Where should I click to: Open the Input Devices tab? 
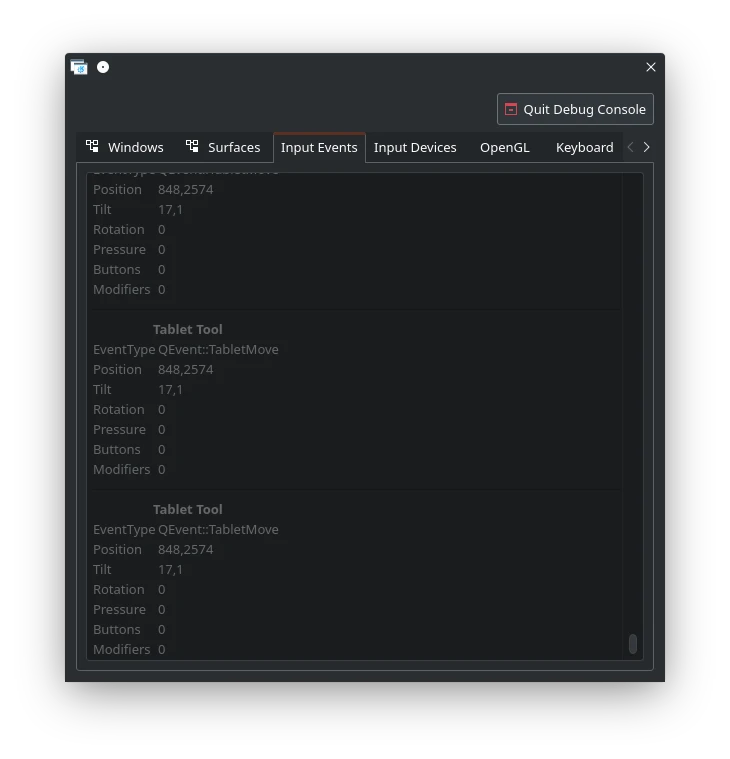coord(415,147)
